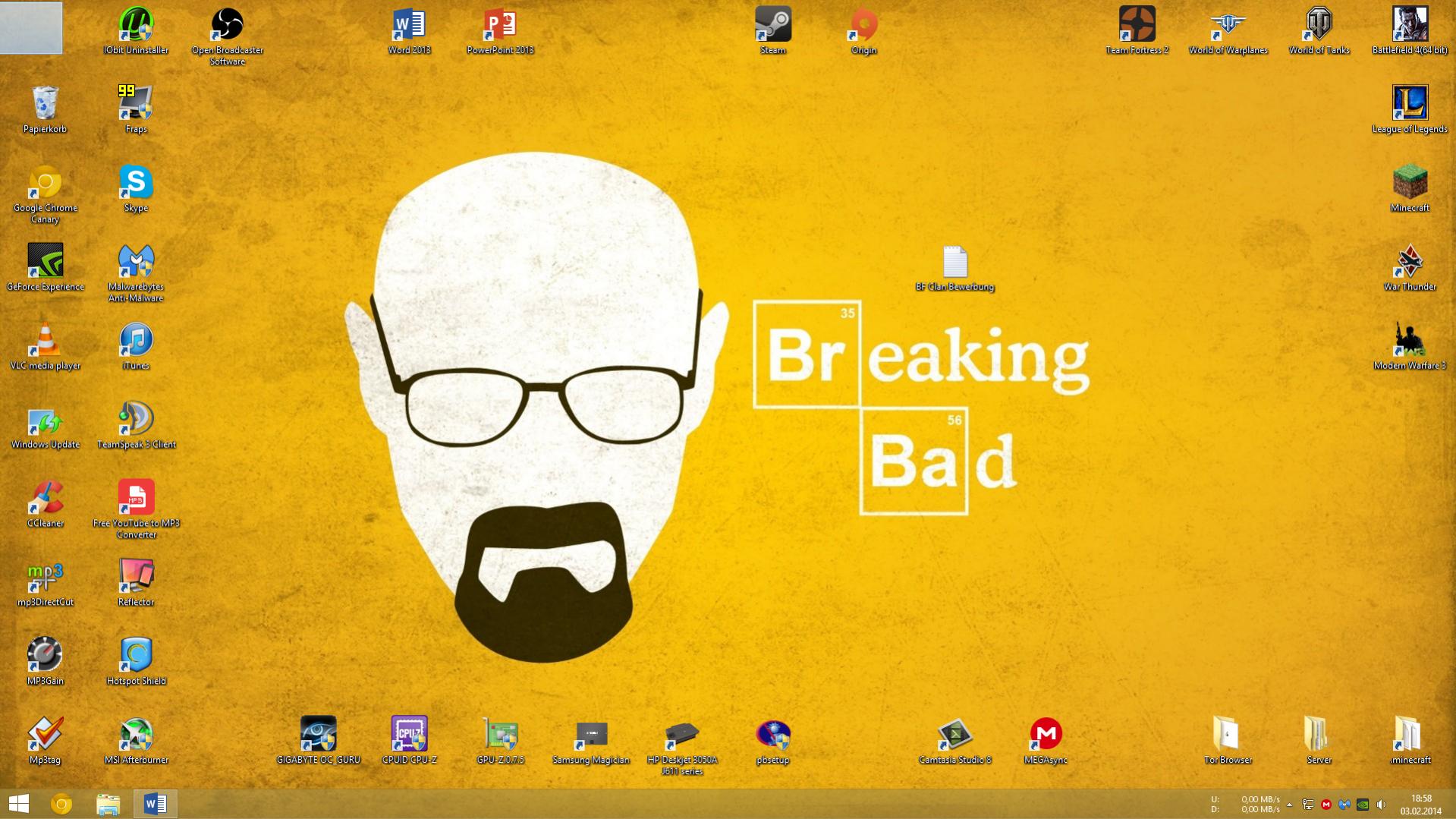Screen dimensions: 1456x819
Task: Select the .minecraft folder shortcut
Action: pos(1410,742)
